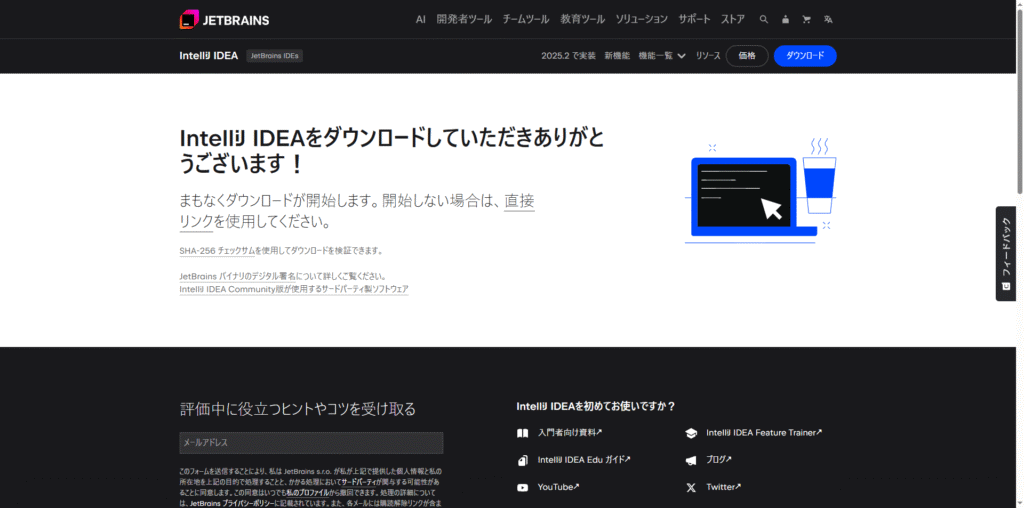
Task: Click the JetBrains IDEs badge
Action: tap(274, 56)
